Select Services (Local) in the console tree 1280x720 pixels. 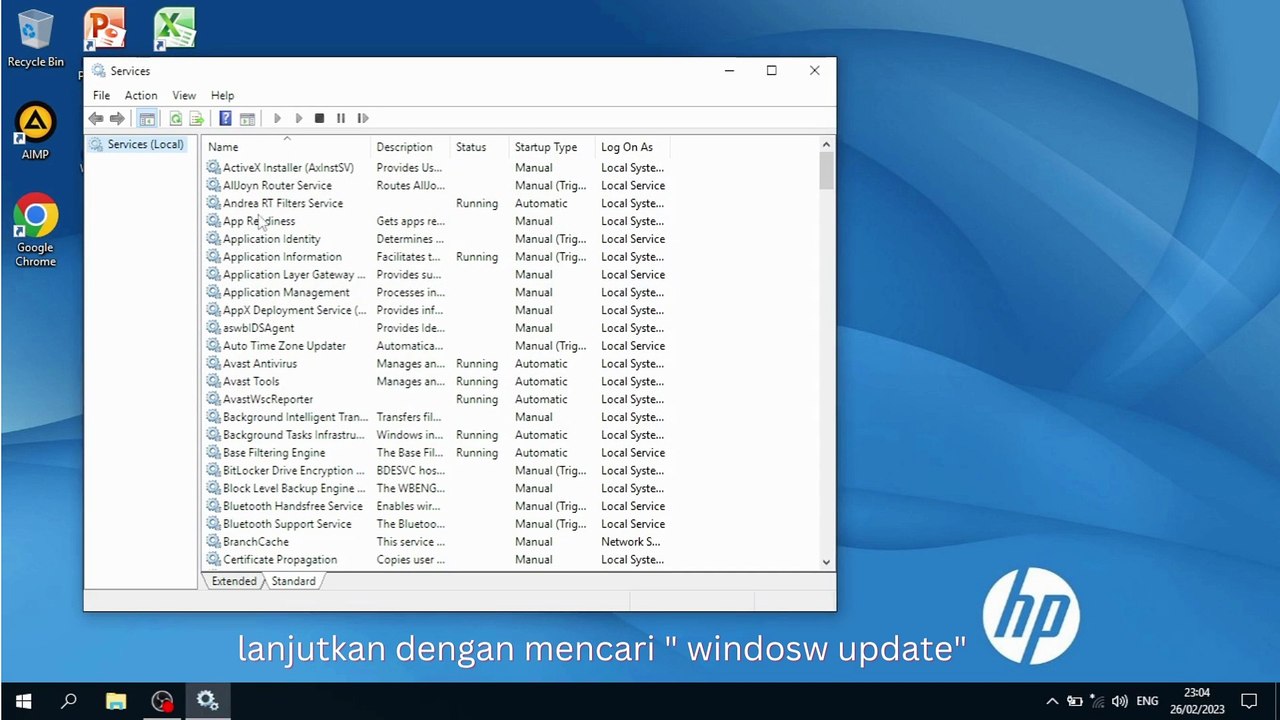(137, 145)
